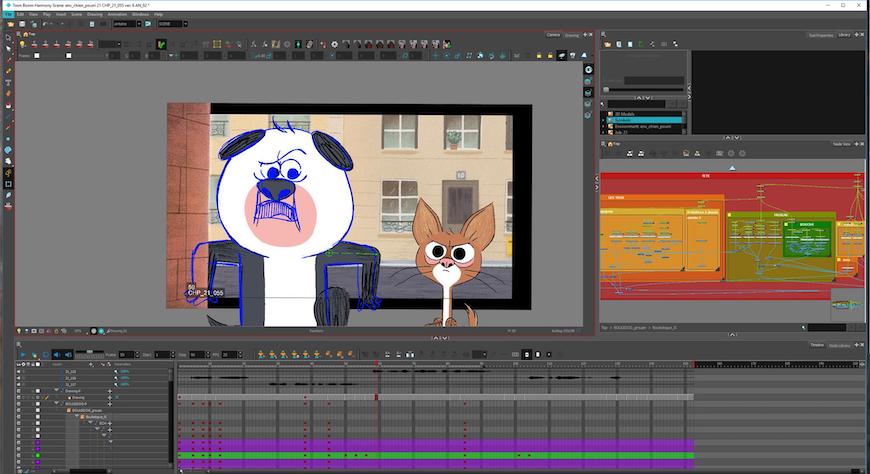
Task: Toggle the sound speaker button in Timeline toolbar
Action: pyautogui.click(x=57, y=354)
